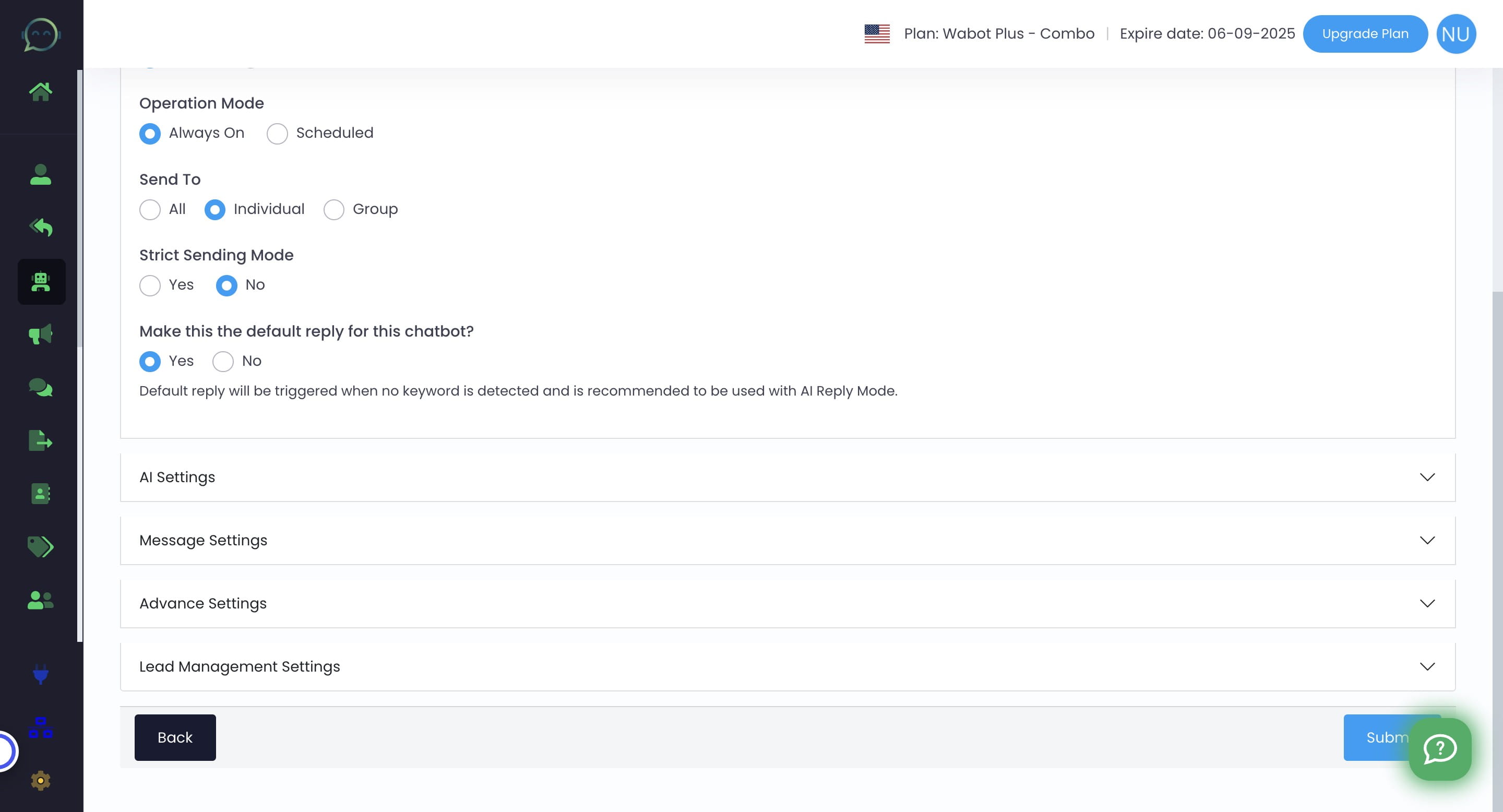Open the NU user avatar menu
The image size is (1503, 812).
(x=1456, y=34)
